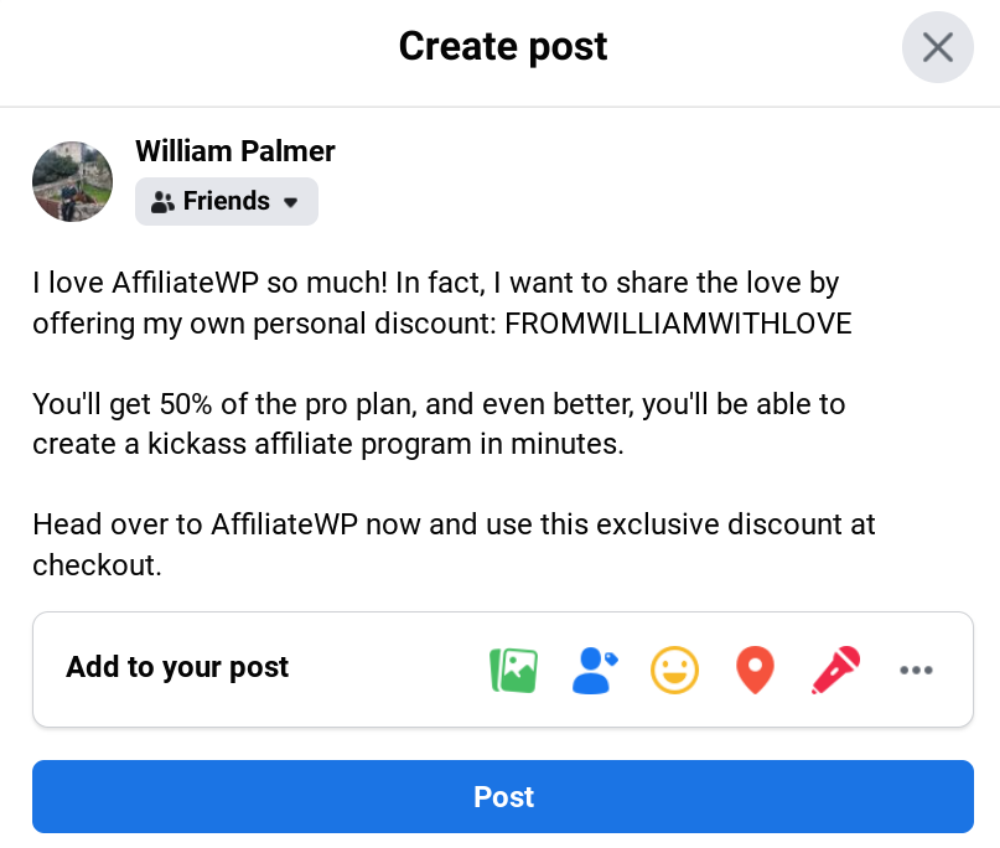The height and width of the screenshot is (848, 1000).
Task: Click the paragraph starting "Head over to AffiliateWP"
Action: coord(453,524)
